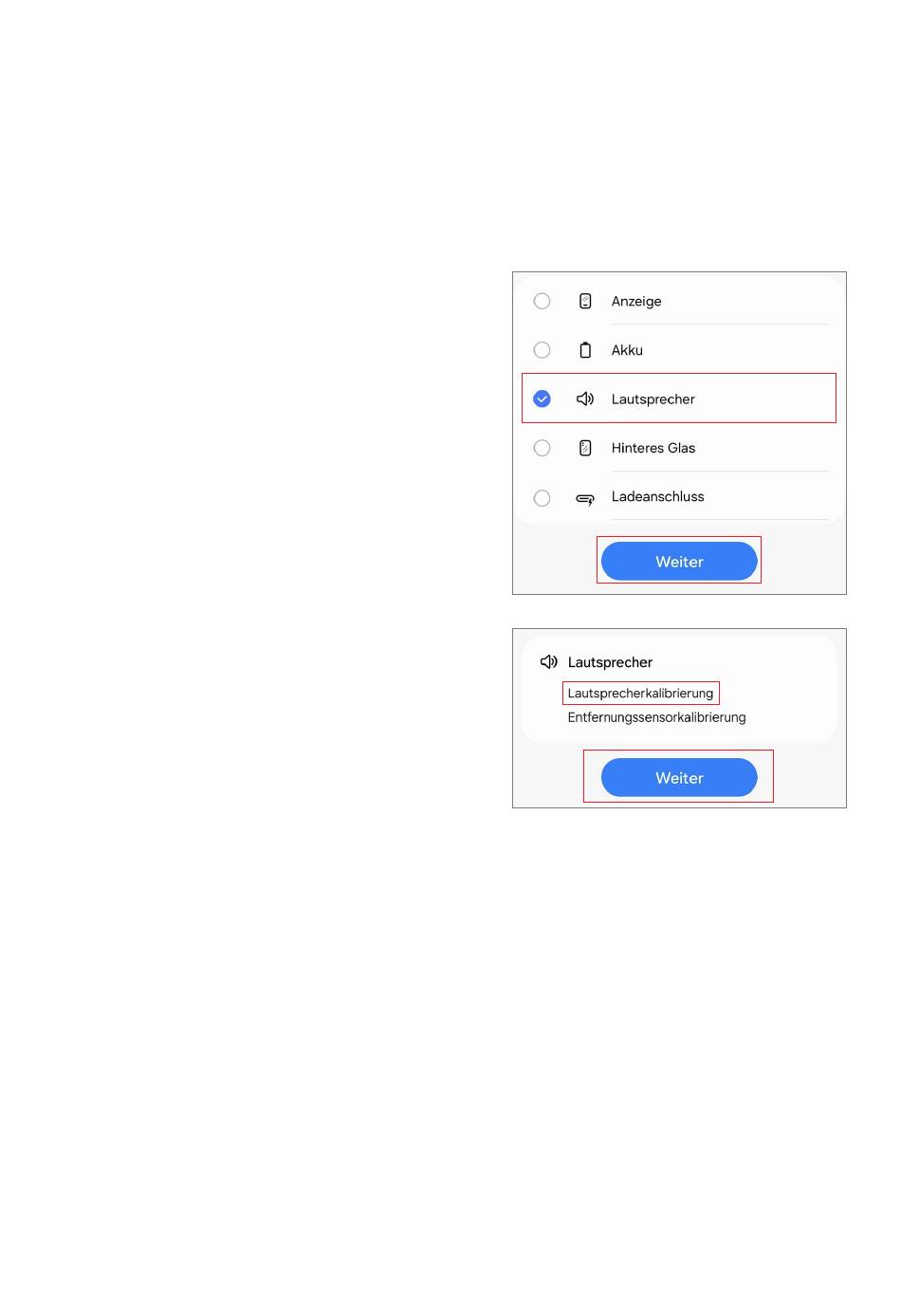Open Entfernungssensorkalibrierung entry
This screenshot has width=901, height=1316.
point(656,717)
